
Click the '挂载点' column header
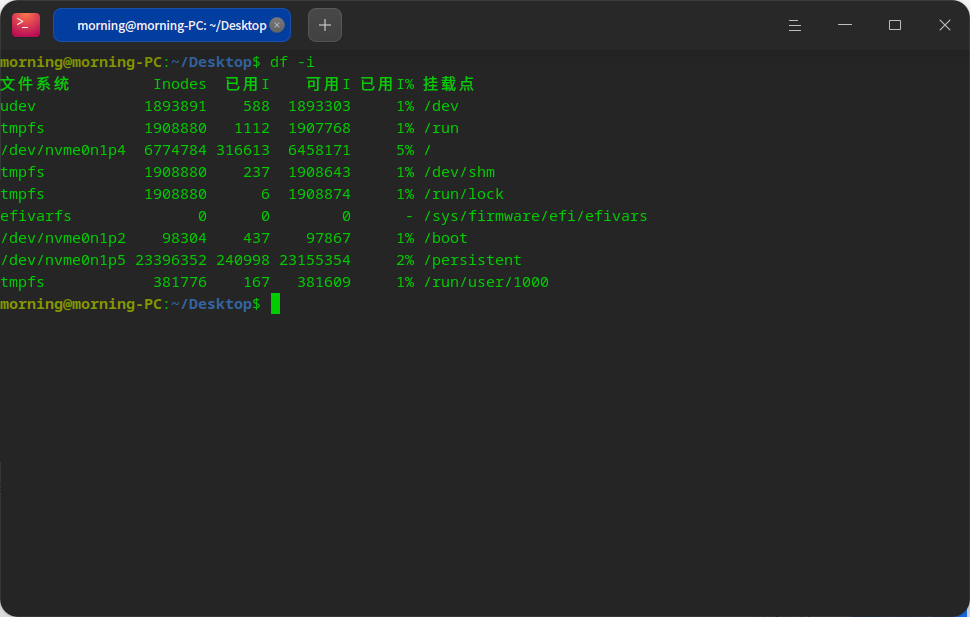449,84
